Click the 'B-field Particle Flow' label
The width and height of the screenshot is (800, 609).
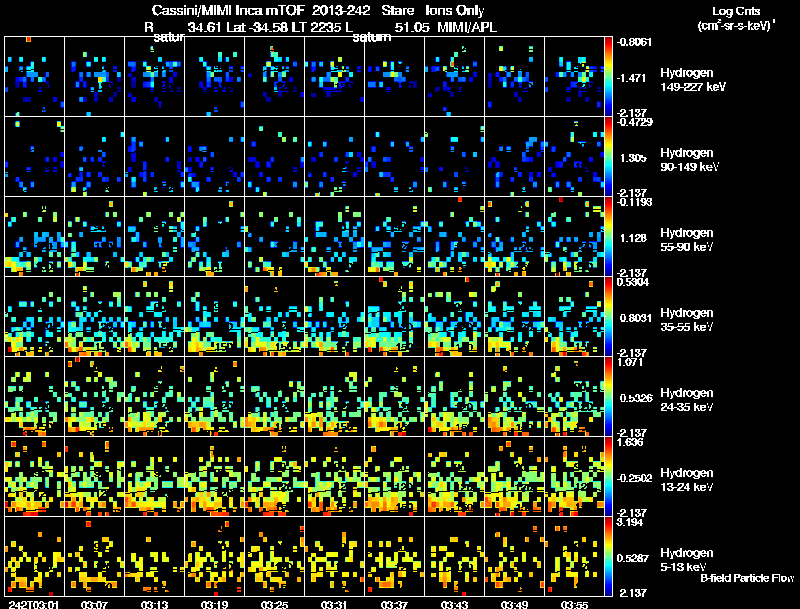pos(747,578)
